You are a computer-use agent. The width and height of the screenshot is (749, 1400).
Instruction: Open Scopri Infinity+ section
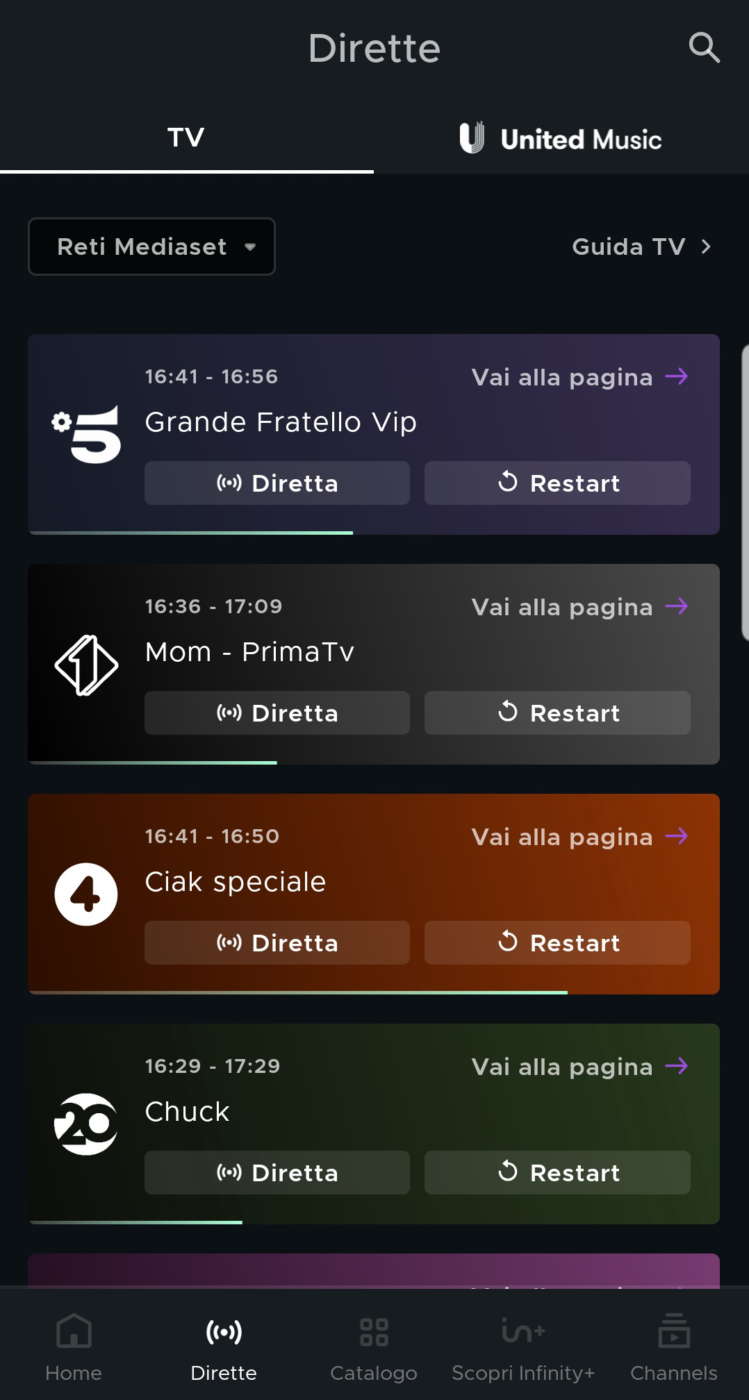523,1347
